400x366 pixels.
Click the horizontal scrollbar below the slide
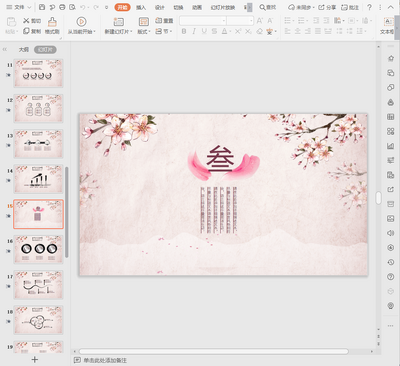[x=214, y=351]
